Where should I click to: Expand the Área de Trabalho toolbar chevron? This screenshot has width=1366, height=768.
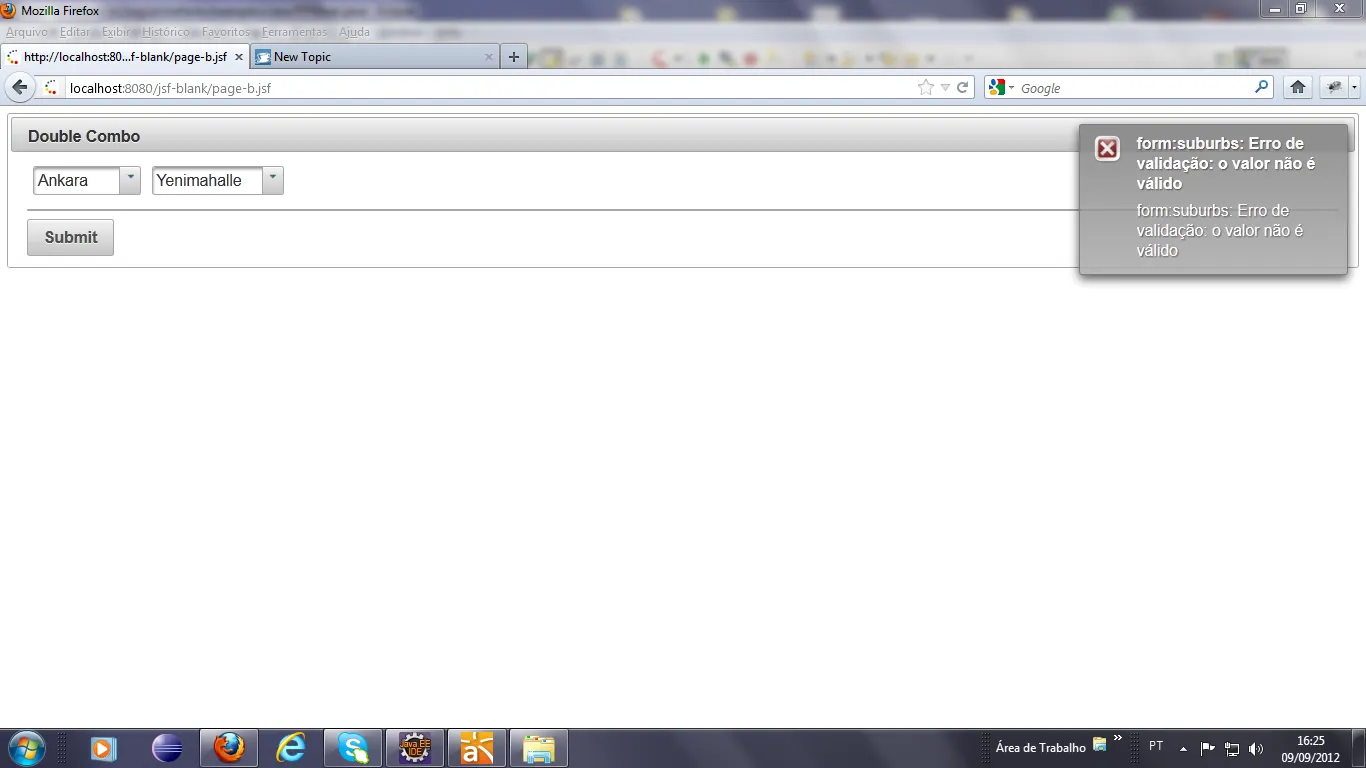click(1118, 740)
